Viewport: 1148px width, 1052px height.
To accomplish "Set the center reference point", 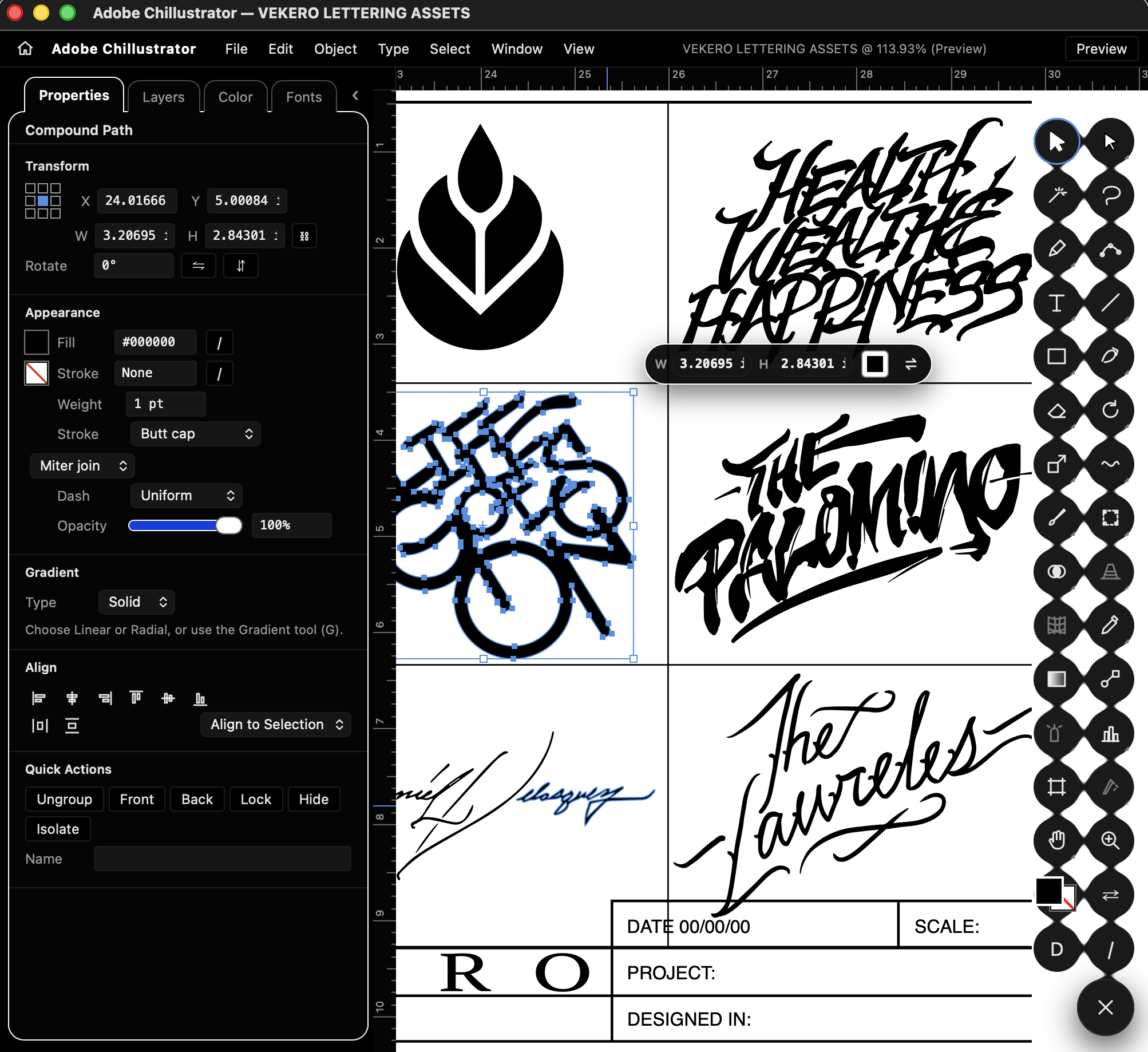I will pyautogui.click(x=43, y=201).
